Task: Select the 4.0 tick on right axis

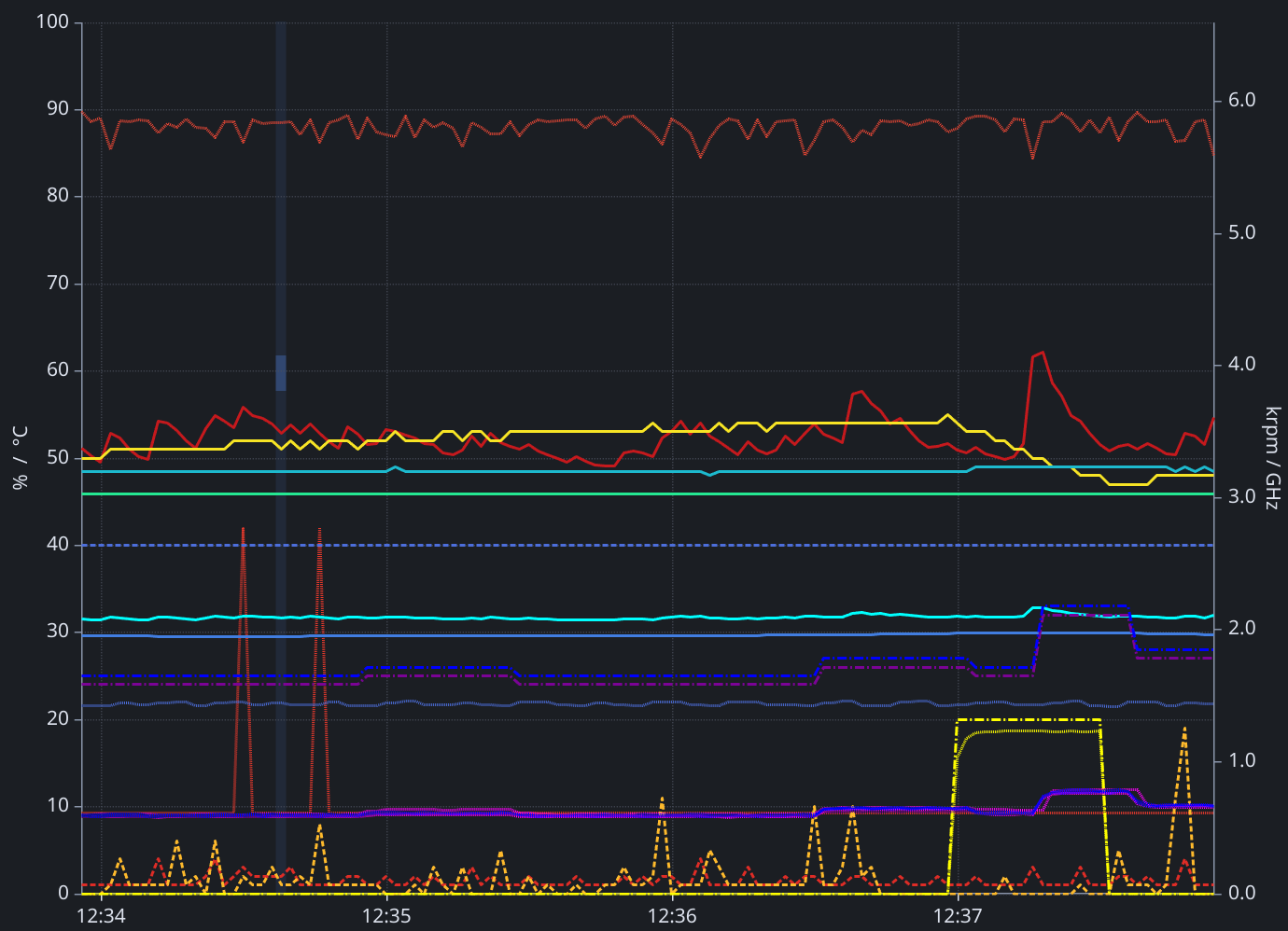Action: 1241,364
